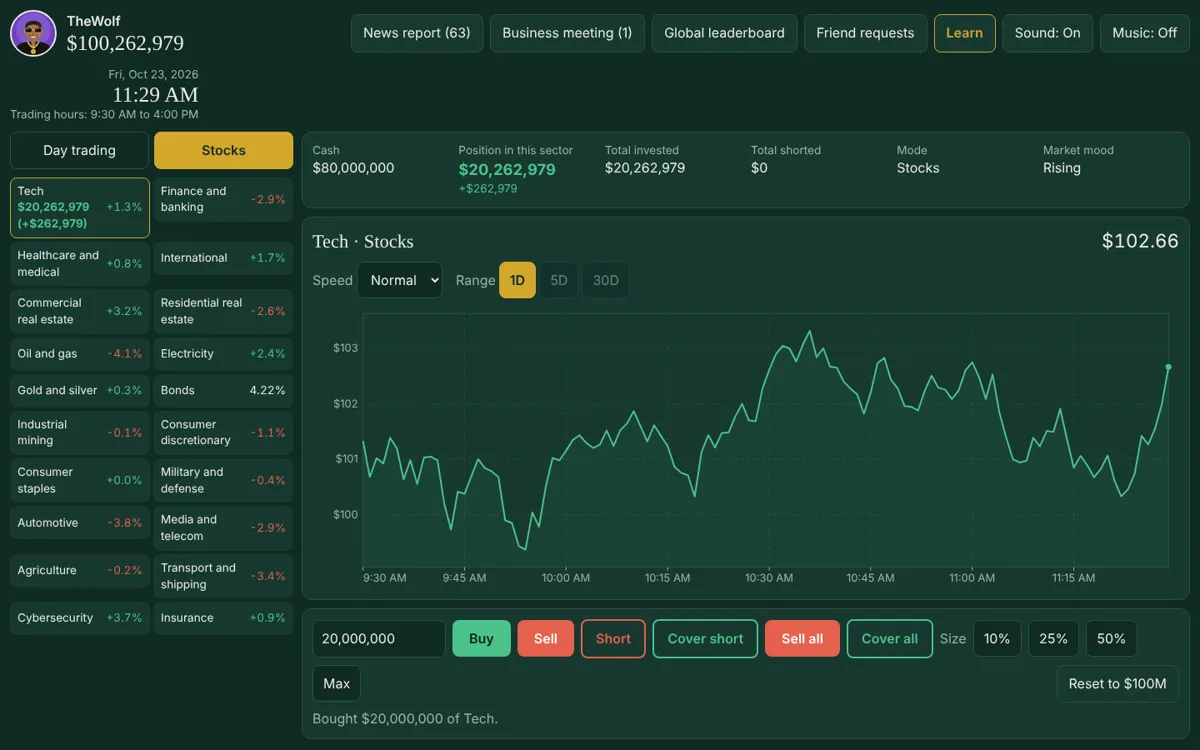
Task: Switch to Stocks tab
Action: pos(223,150)
